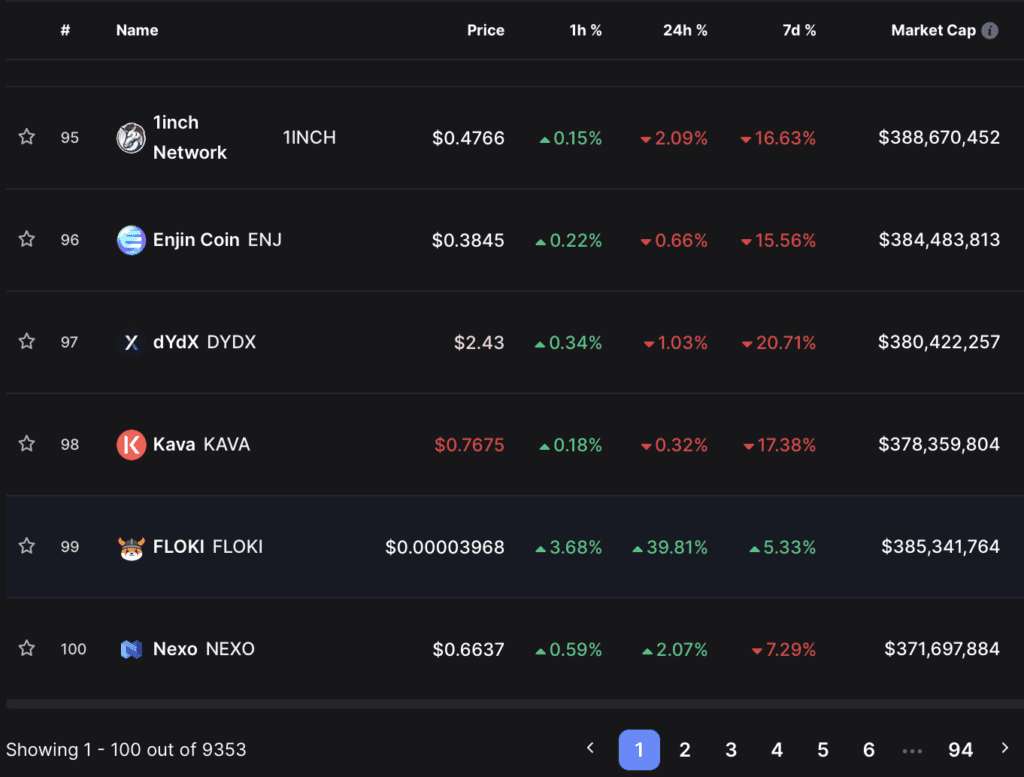Image resolution: width=1024 pixels, height=777 pixels.
Task: Open the Nexo coin page
Action: click(175, 649)
